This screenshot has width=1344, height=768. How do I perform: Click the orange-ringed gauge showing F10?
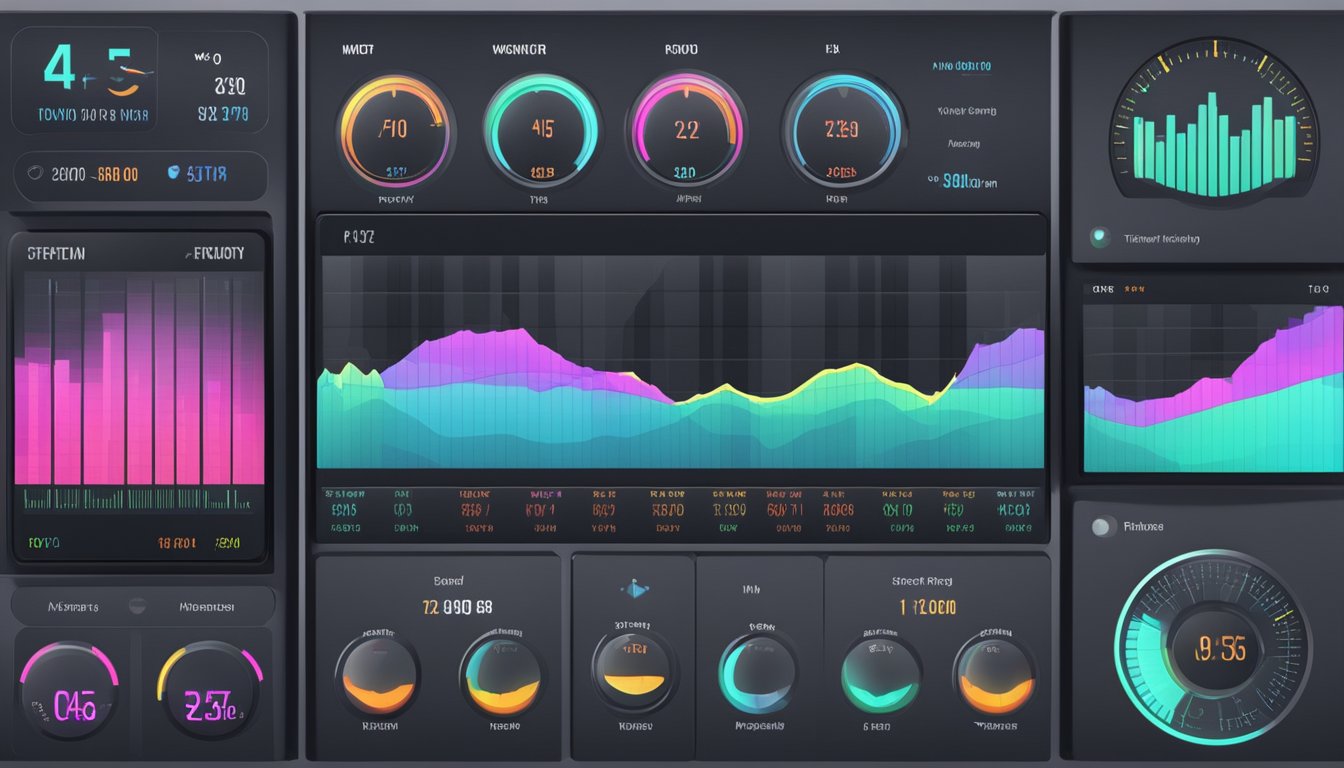pos(396,130)
